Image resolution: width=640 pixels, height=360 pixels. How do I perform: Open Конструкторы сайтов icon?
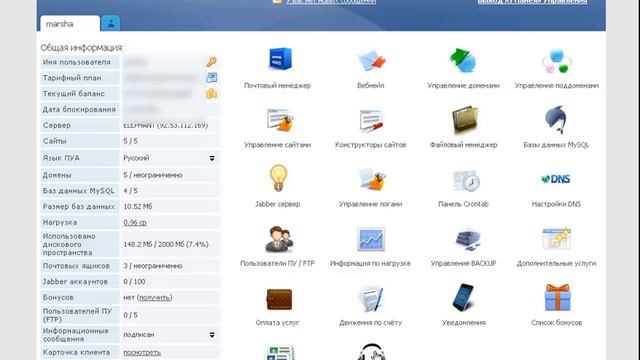coord(371,120)
